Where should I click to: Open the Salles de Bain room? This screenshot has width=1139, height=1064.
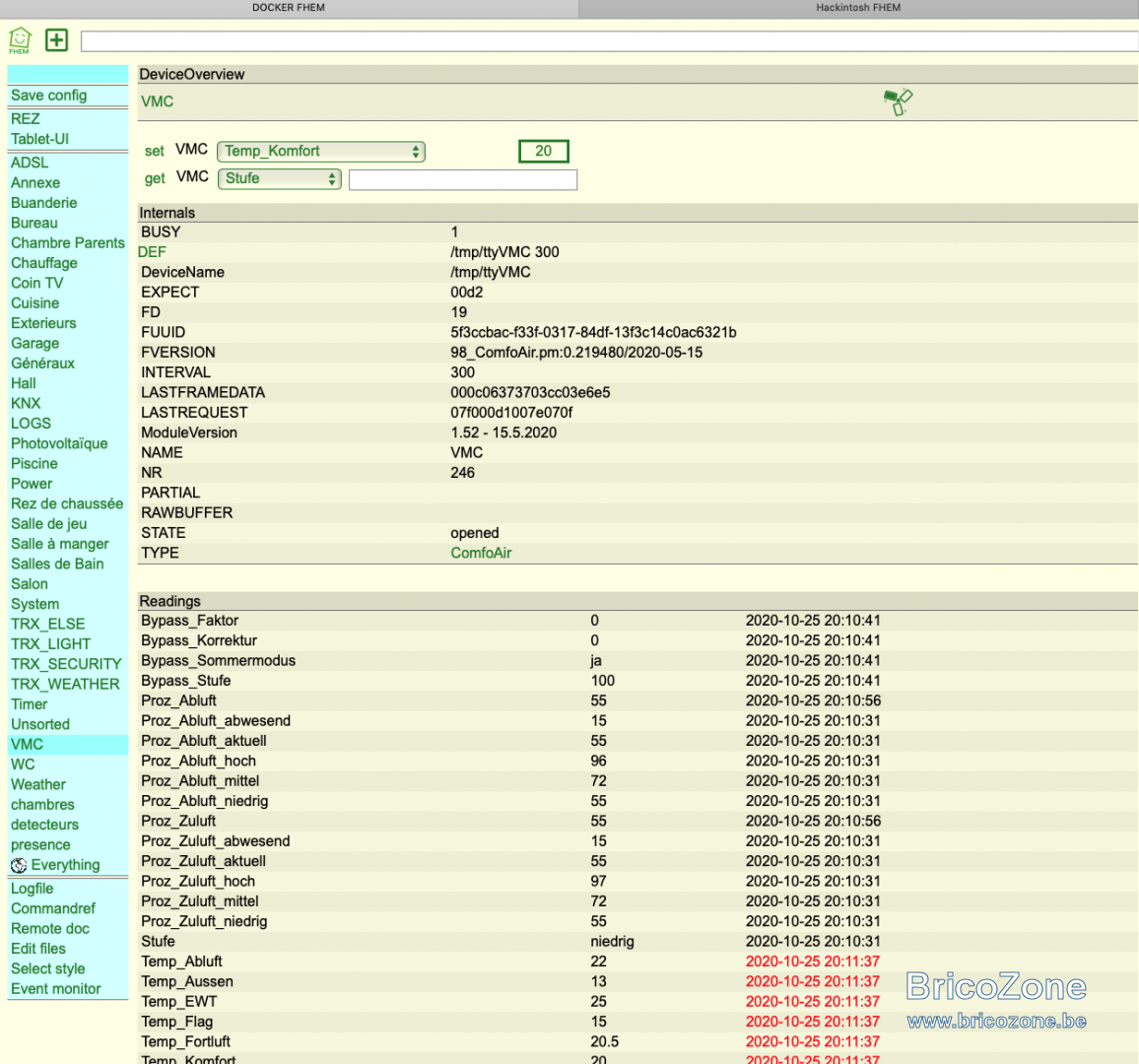57,564
